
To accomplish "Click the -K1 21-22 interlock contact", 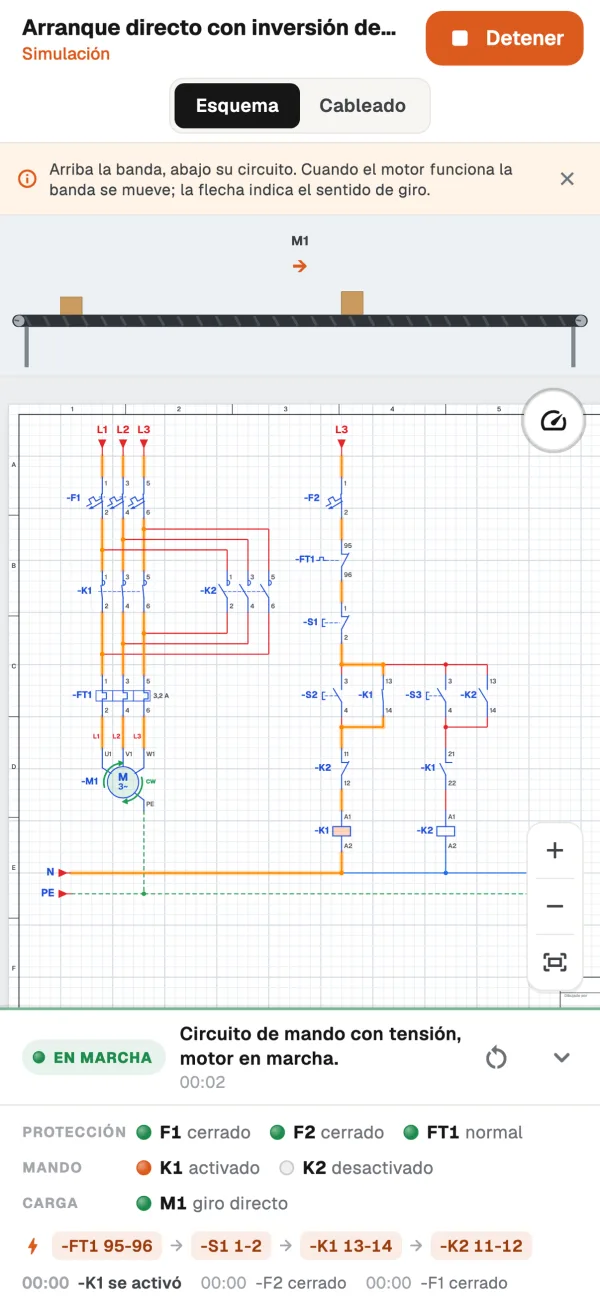I will 439,768.
